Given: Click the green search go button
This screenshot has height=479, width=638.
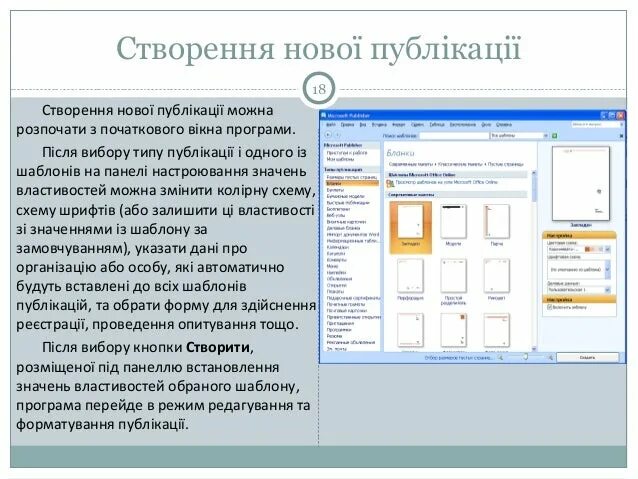Looking at the screenshot, I should (x=554, y=135).
